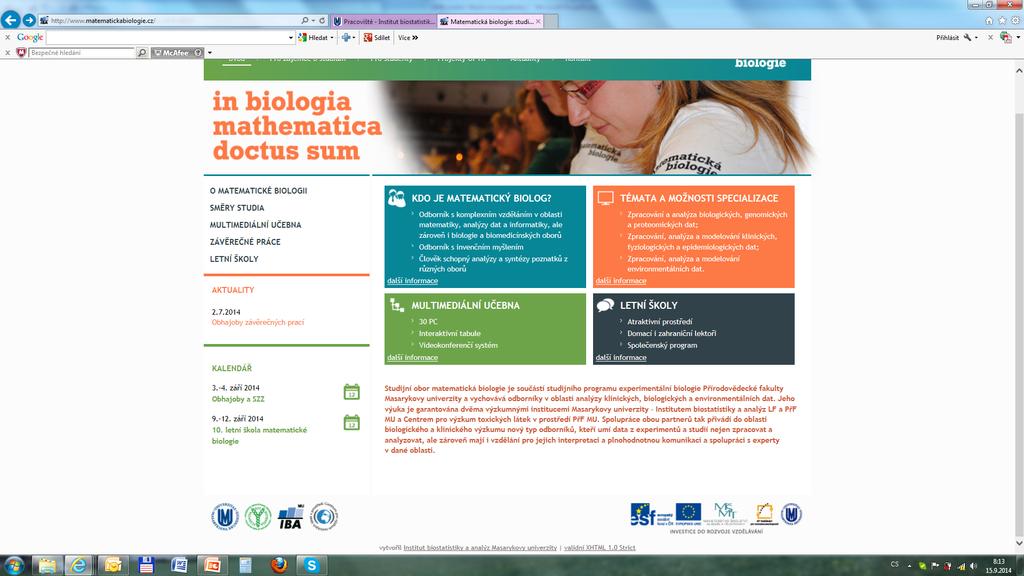
Task: Click the Sdílet share button
Action: (377, 38)
